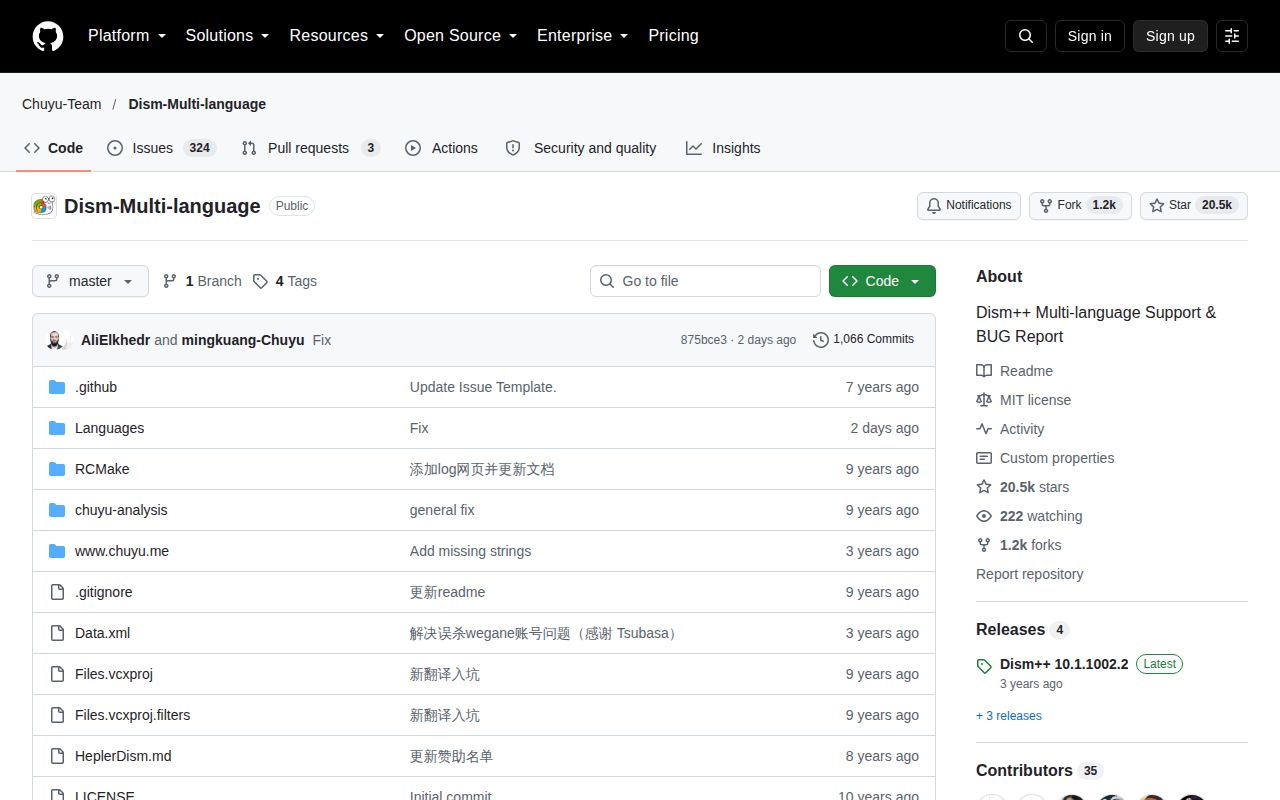The height and width of the screenshot is (800, 1280).
Task: Open the 'Add missing strings' commit message
Action: [x=470, y=551]
